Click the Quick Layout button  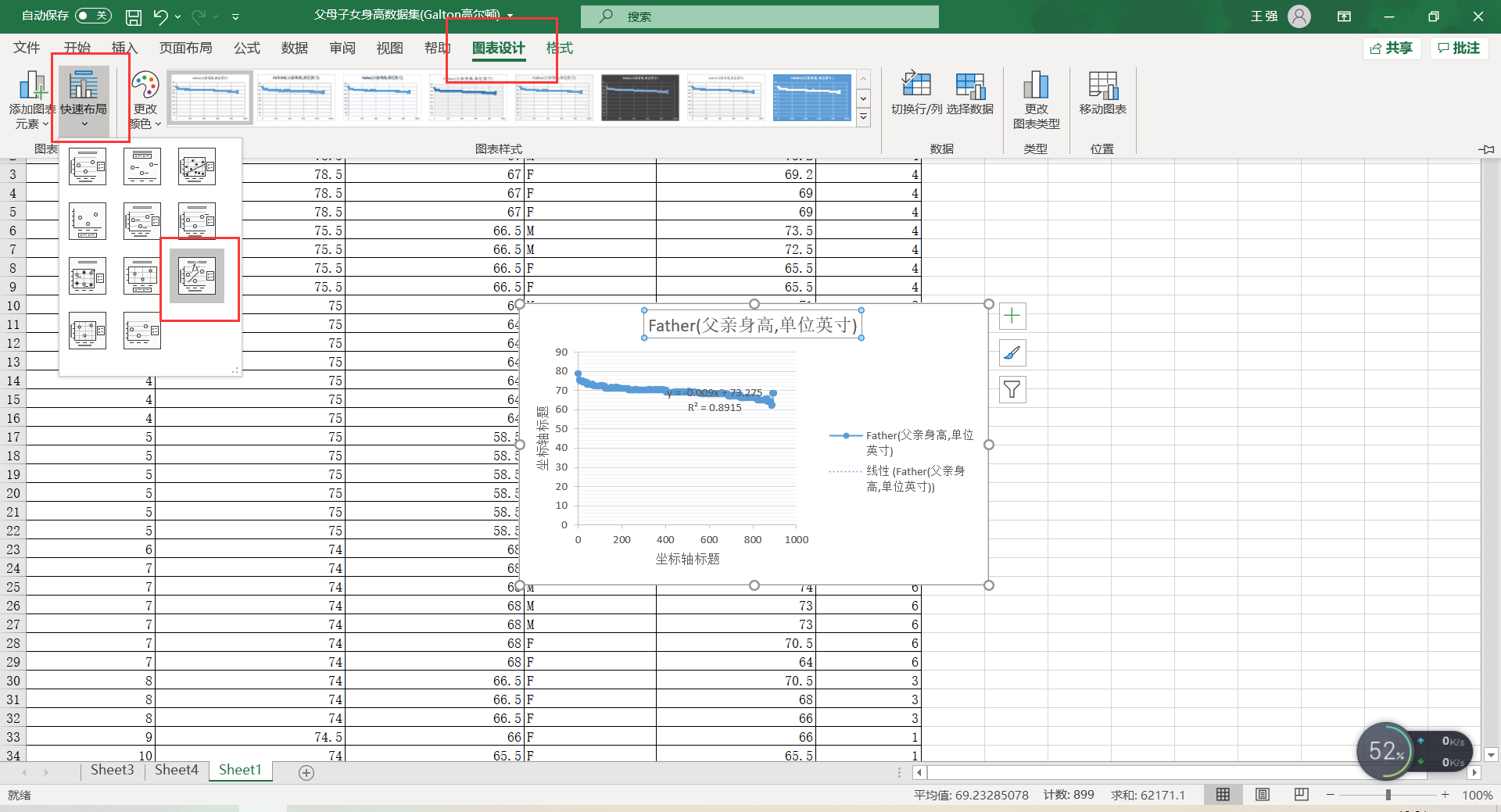[x=84, y=100]
